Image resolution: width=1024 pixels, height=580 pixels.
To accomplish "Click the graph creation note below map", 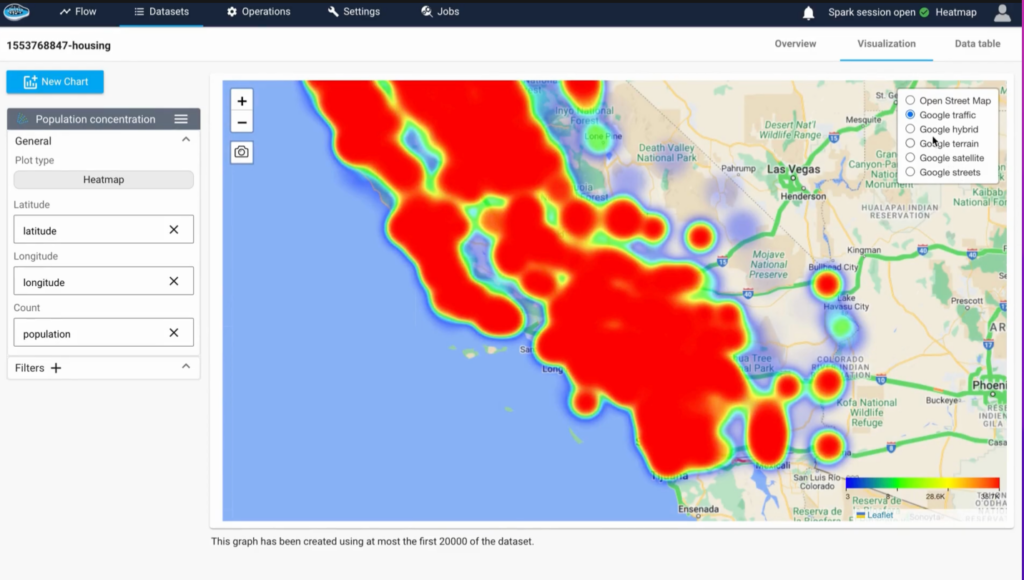I will tap(372, 541).
